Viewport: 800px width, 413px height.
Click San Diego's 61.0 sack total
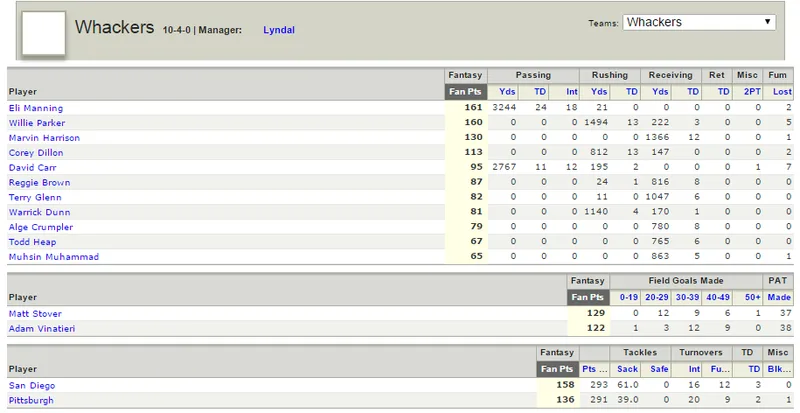(628, 384)
